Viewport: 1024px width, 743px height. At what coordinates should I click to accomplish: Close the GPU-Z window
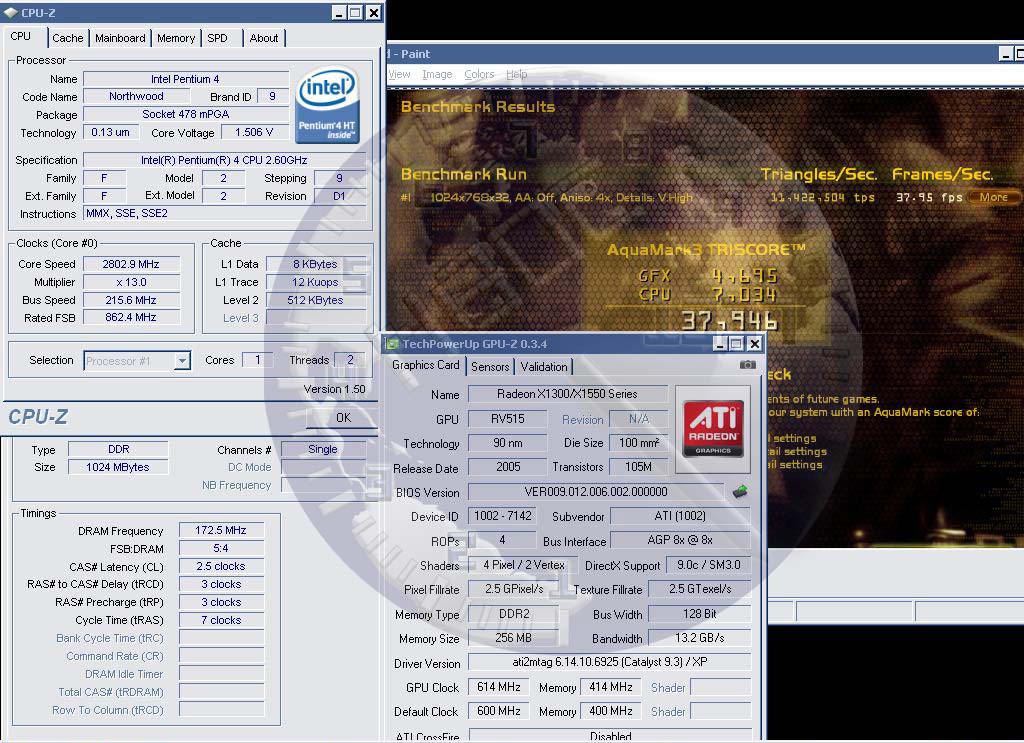click(x=754, y=343)
